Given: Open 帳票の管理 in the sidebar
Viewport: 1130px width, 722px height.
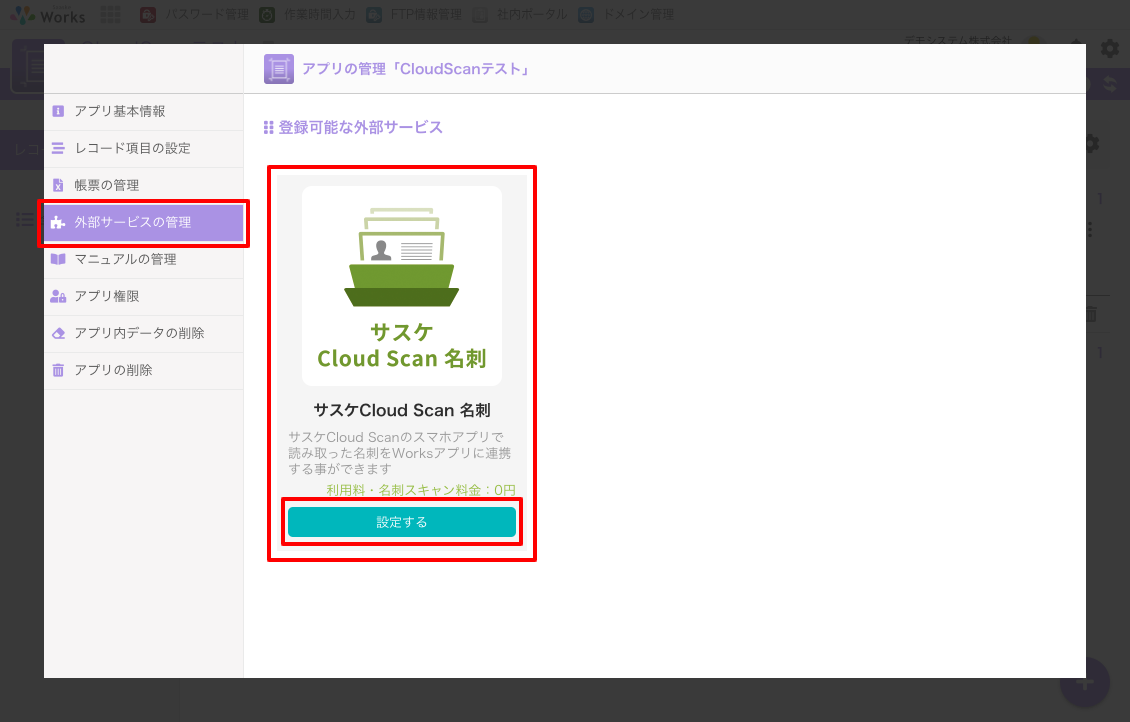Looking at the screenshot, I should tap(106, 185).
